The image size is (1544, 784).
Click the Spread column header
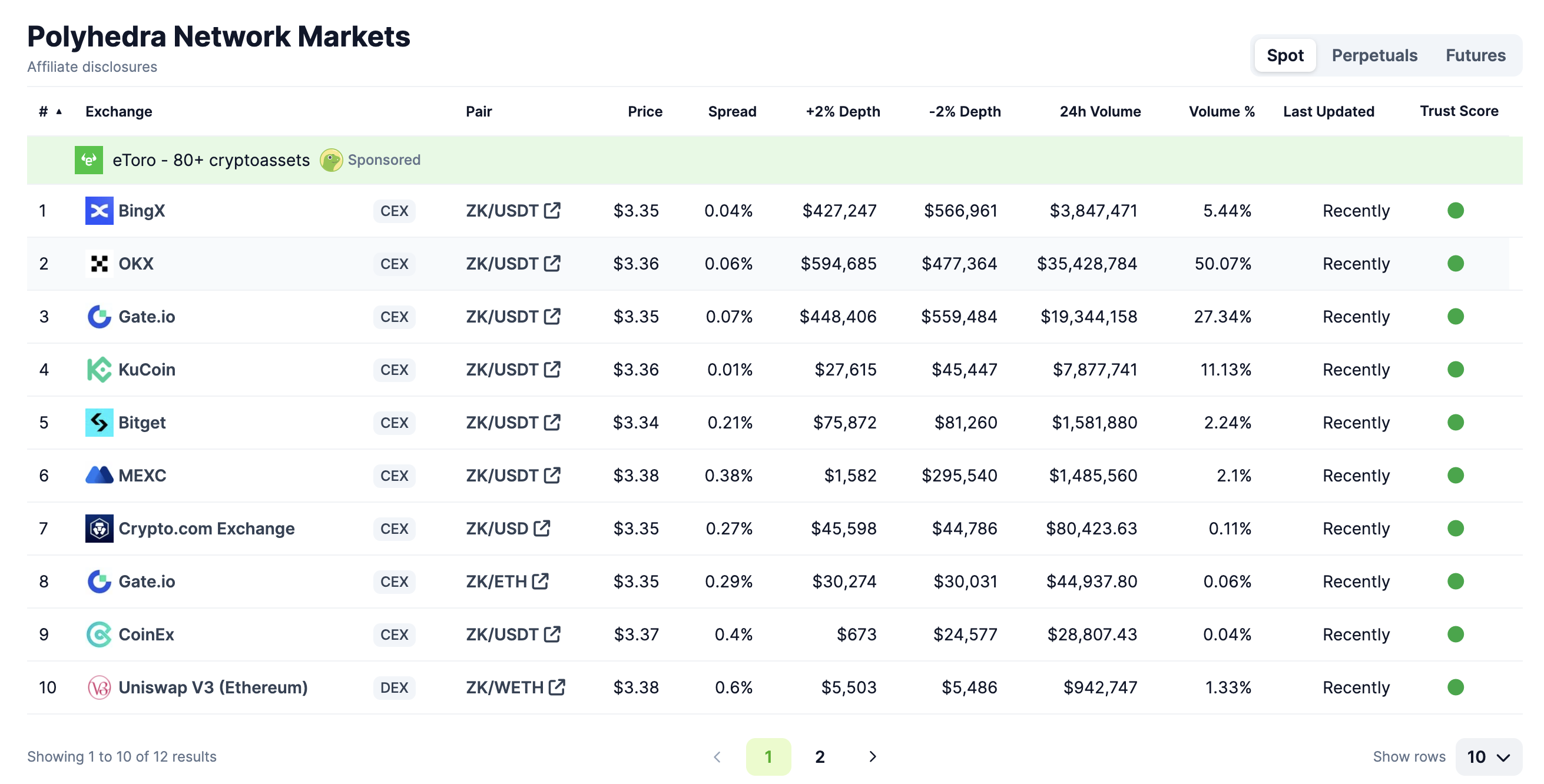732,111
